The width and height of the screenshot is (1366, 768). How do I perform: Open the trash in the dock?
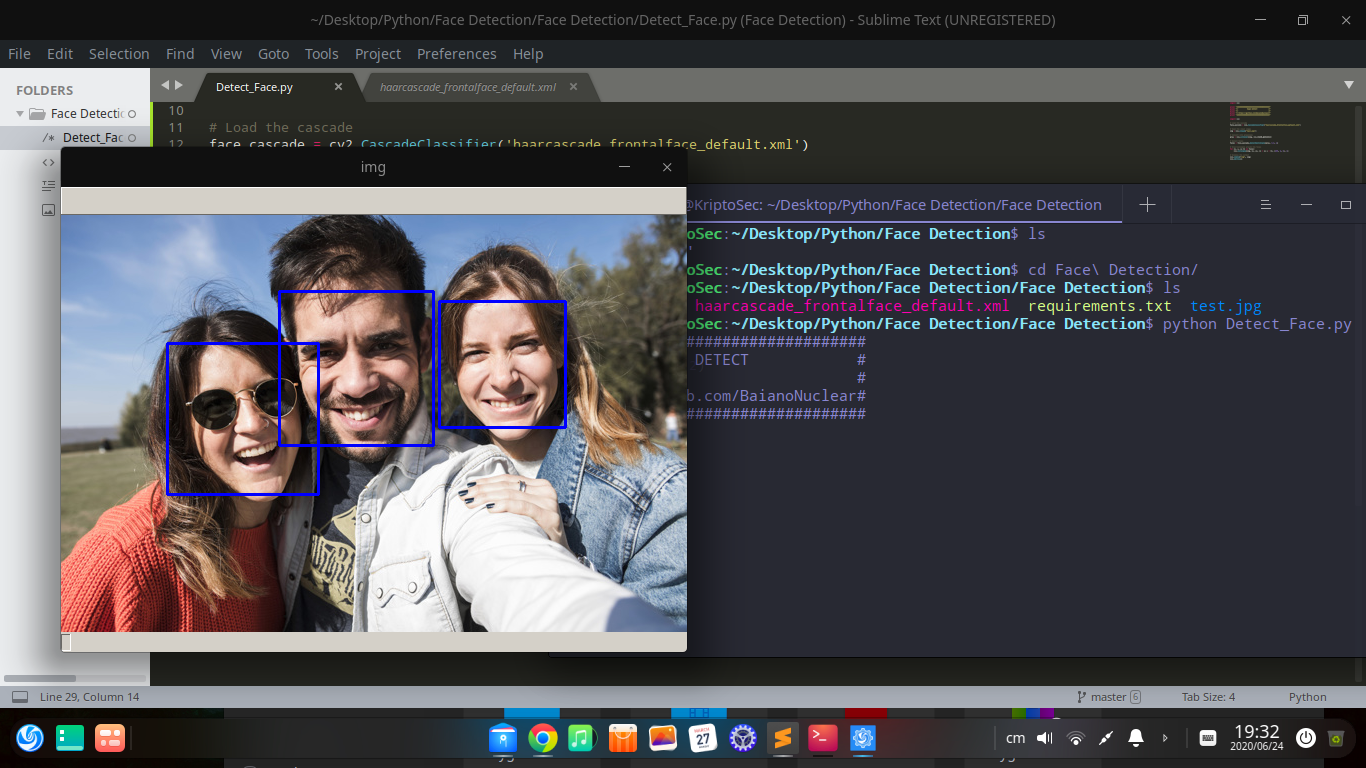pos(1336,738)
